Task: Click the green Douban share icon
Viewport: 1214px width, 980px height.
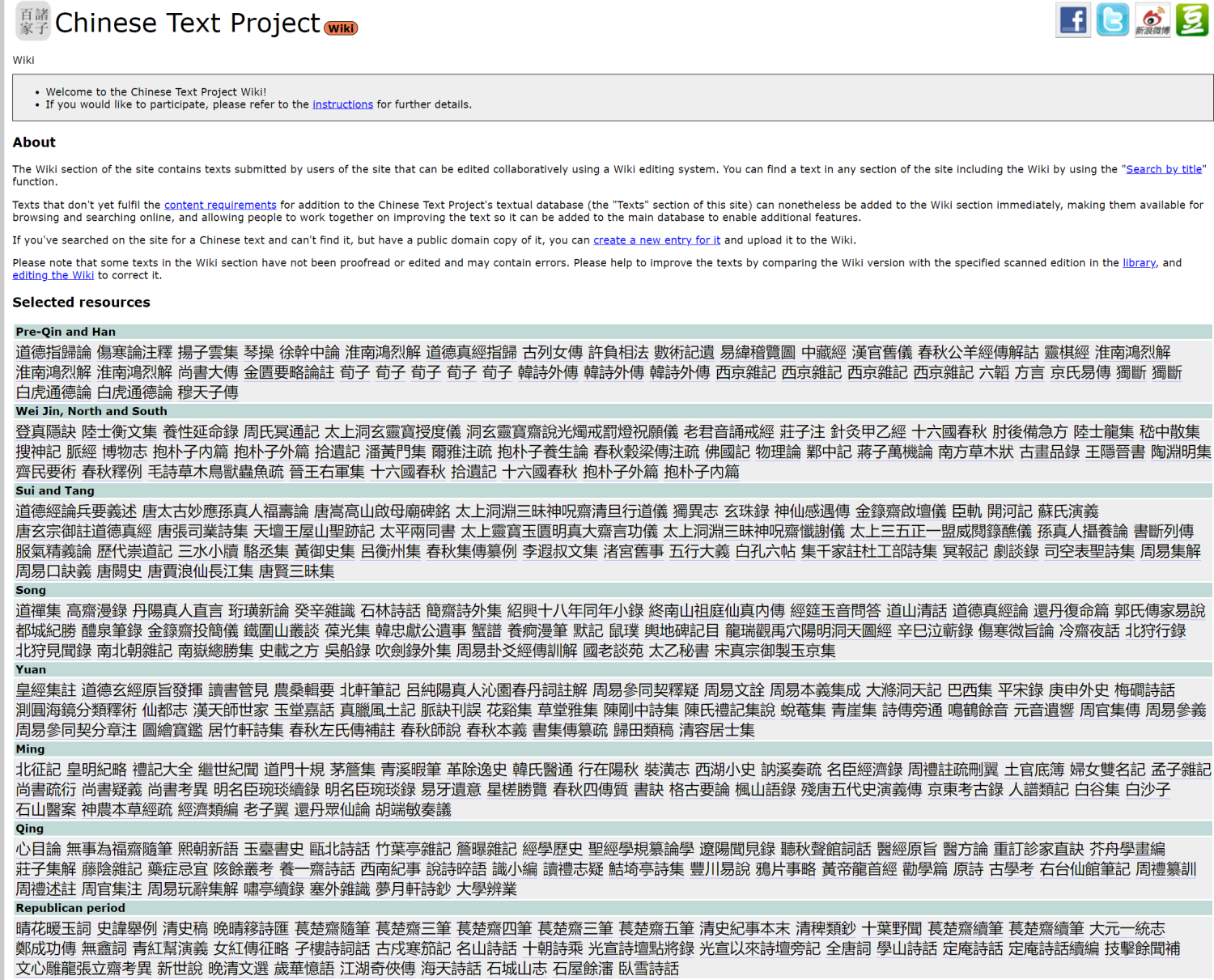Action: click(x=1191, y=20)
